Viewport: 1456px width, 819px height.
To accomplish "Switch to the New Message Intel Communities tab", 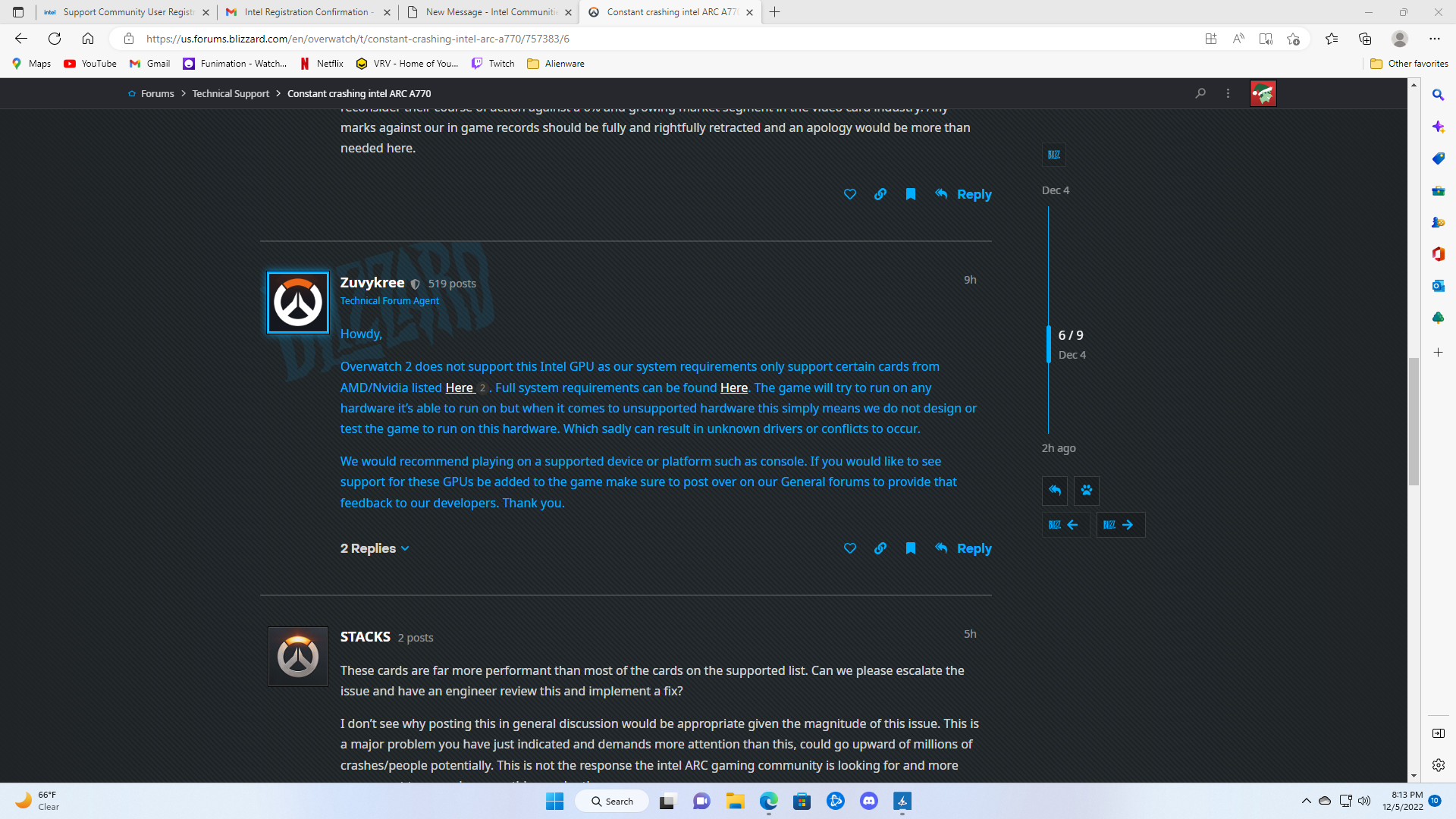I will [x=488, y=12].
